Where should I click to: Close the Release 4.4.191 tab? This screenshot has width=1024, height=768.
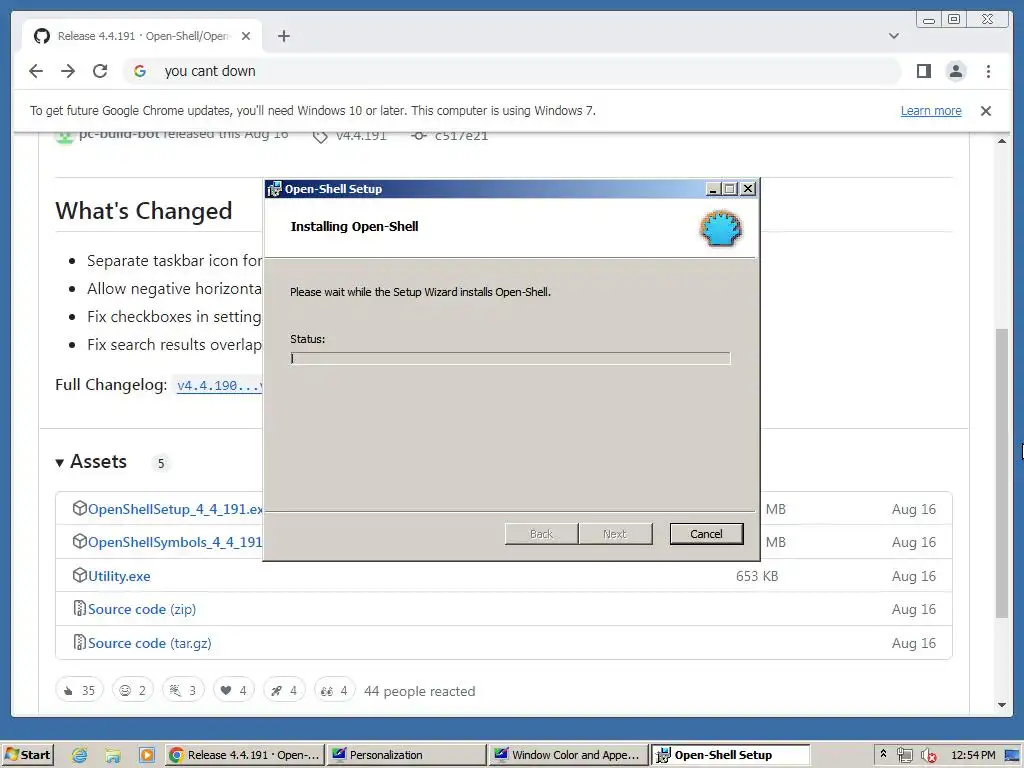pos(246,36)
